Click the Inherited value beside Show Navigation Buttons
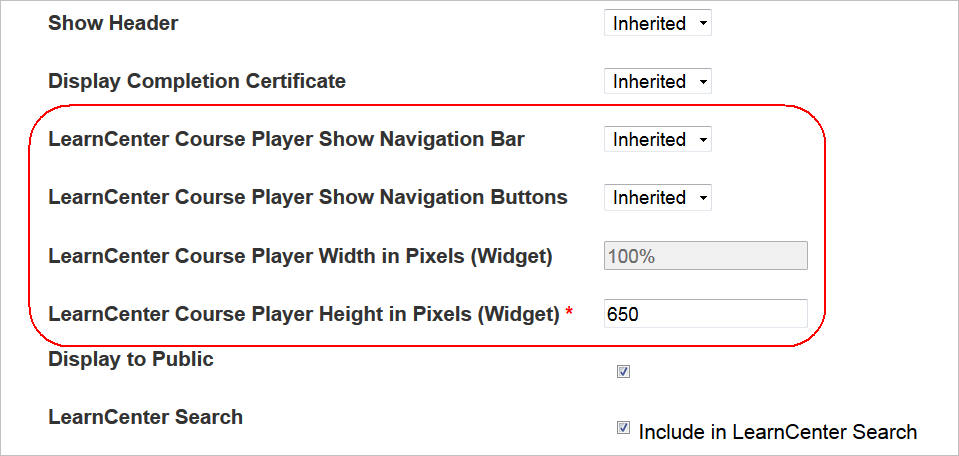Viewport: 959px width, 456px height. [x=649, y=198]
